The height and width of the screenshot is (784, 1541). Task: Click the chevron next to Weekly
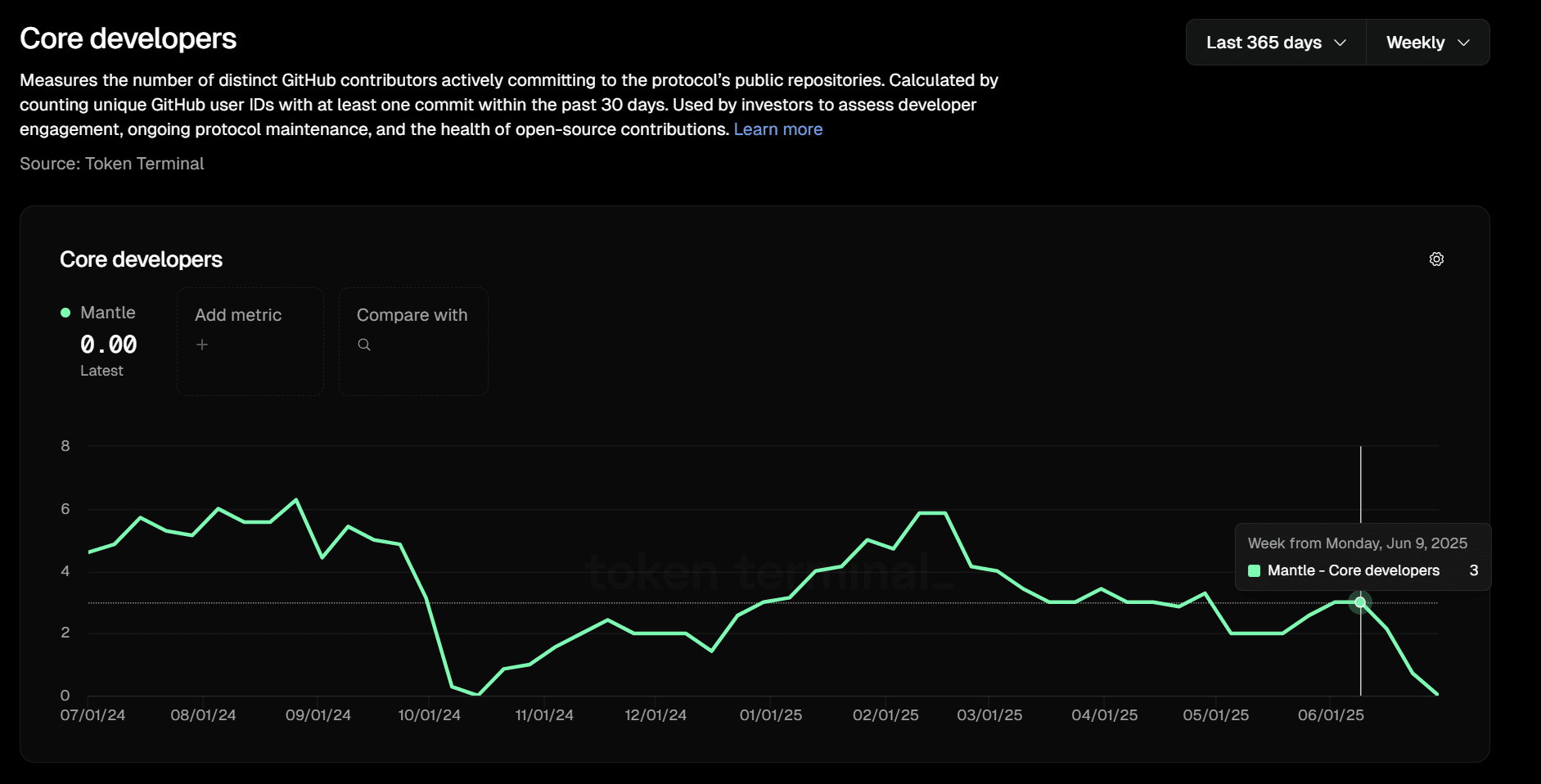click(x=1464, y=43)
